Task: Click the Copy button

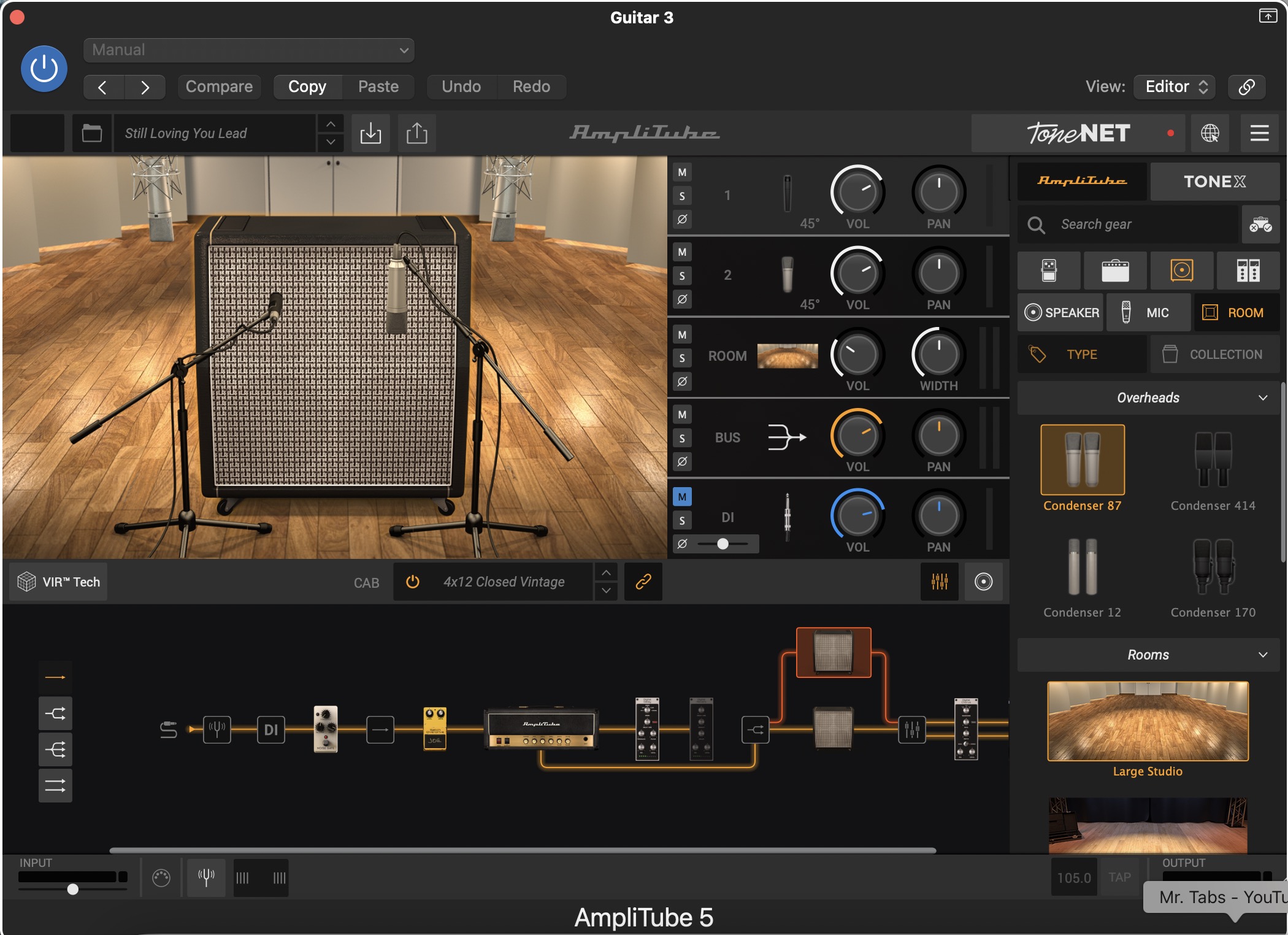Action: 307,87
